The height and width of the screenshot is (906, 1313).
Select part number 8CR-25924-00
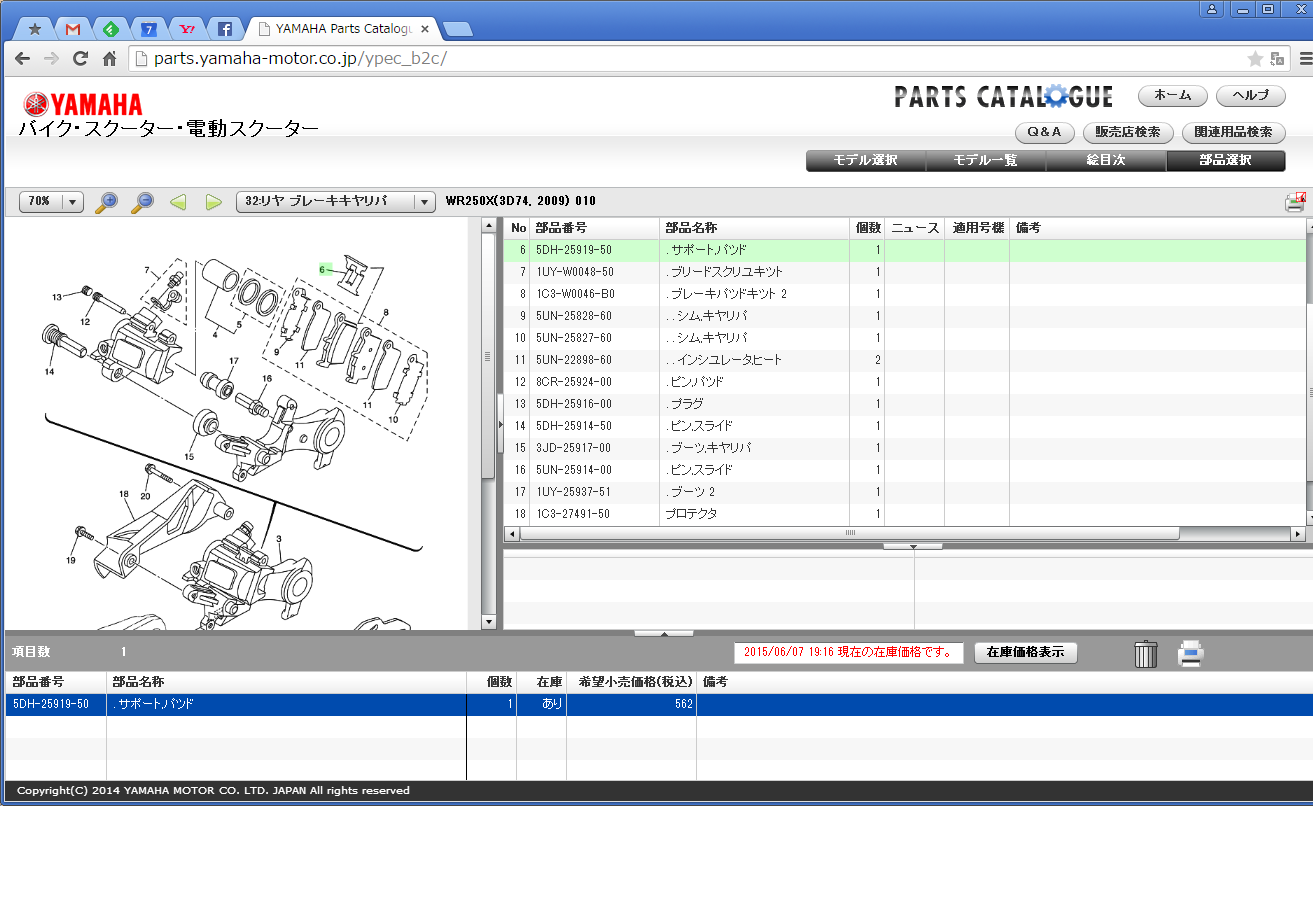pyautogui.click(x=573, y=382)
